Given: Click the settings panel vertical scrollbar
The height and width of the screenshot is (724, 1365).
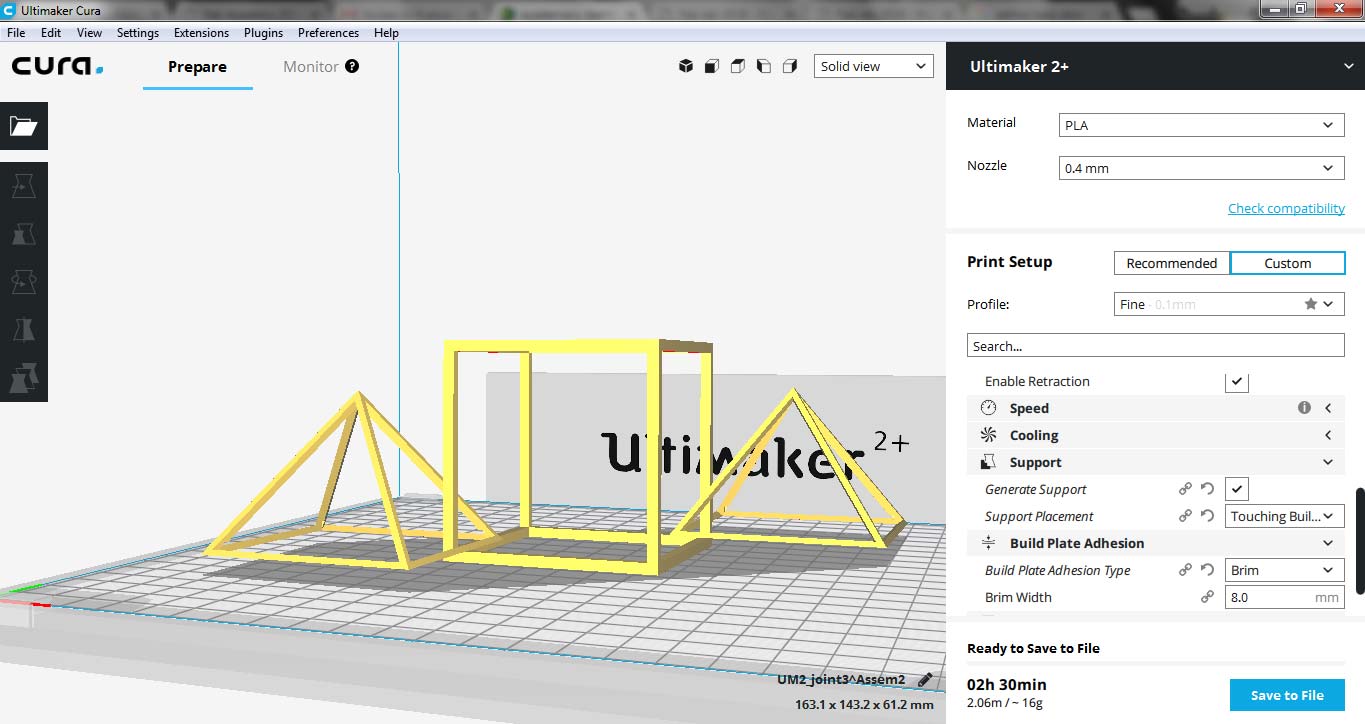Looking at the screenshot, I should point(1359,540).
